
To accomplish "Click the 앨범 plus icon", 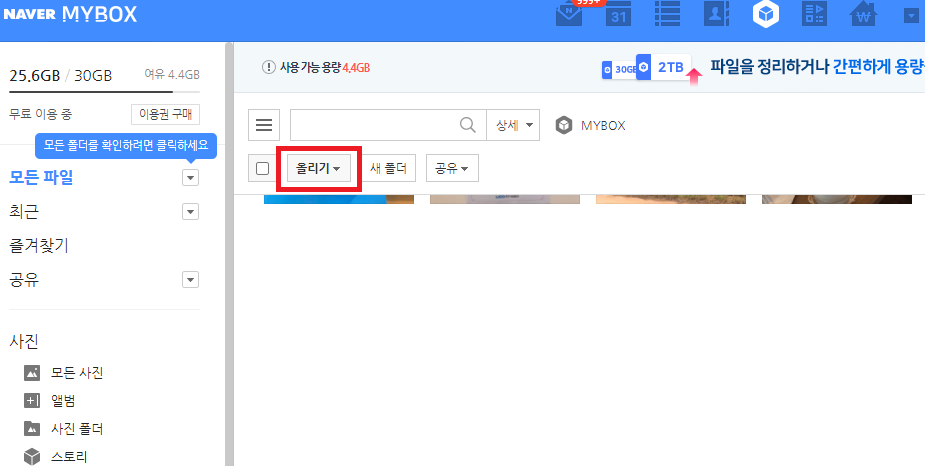I will 32,401.
